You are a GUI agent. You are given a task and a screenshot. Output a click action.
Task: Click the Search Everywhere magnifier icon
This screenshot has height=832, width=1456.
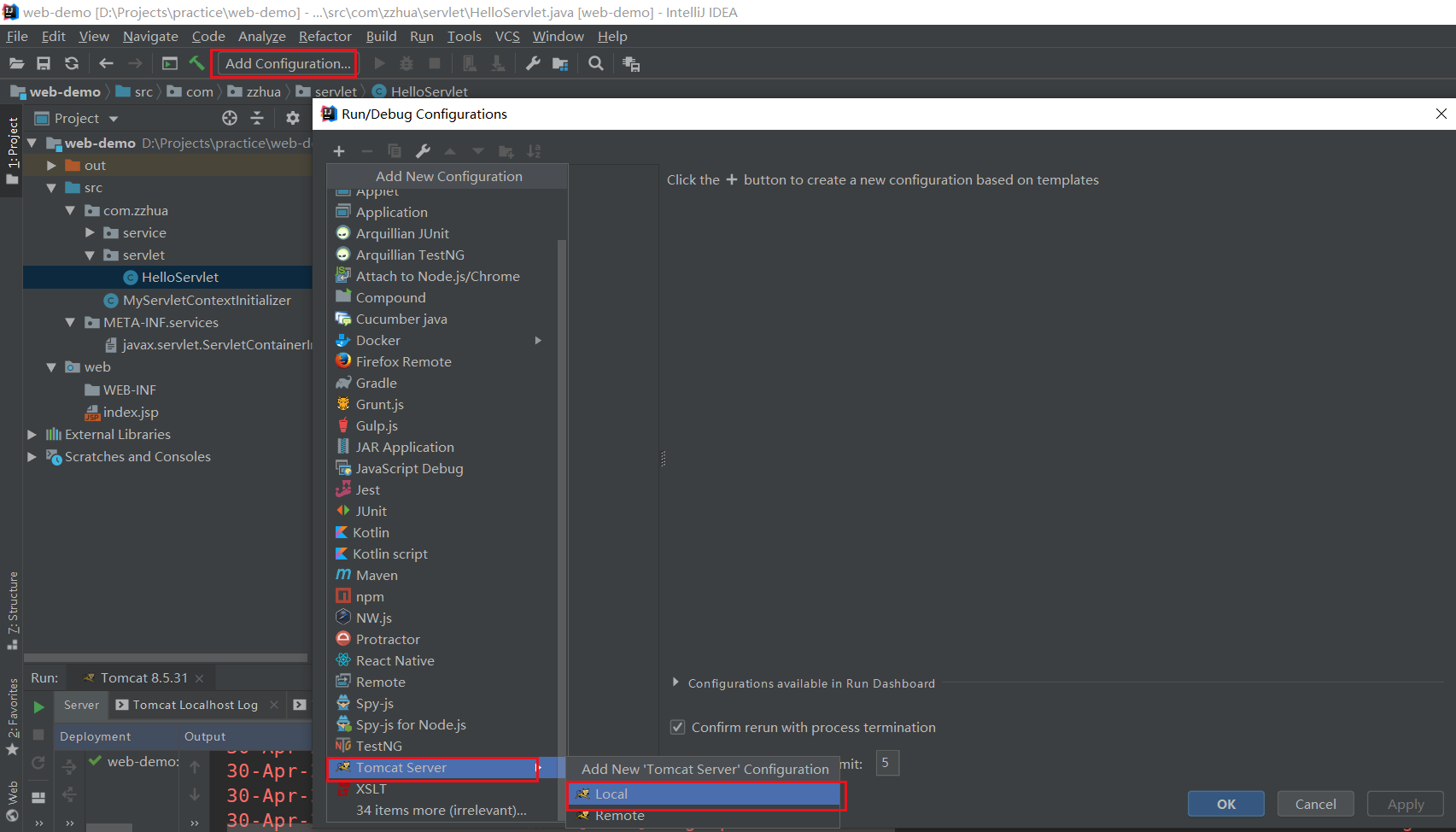pos(596,63)
